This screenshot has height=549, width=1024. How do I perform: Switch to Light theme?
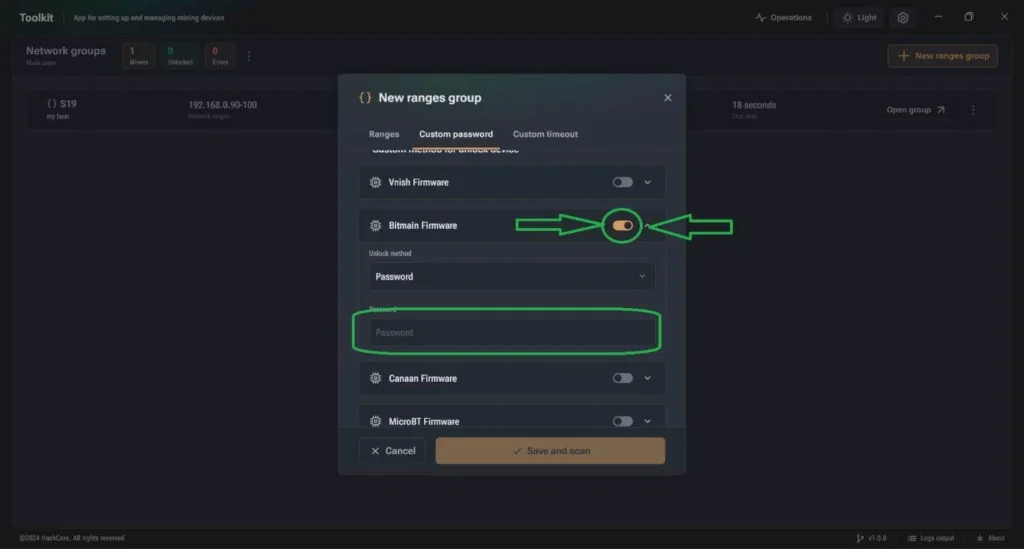[x=859, y=18]
